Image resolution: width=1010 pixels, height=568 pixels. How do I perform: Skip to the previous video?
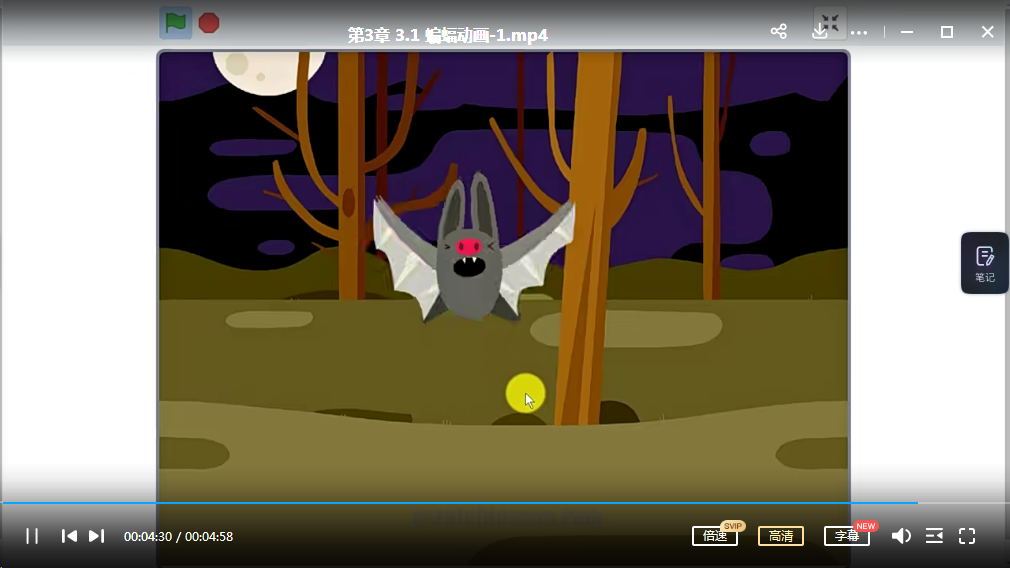[x=69, y=536]
